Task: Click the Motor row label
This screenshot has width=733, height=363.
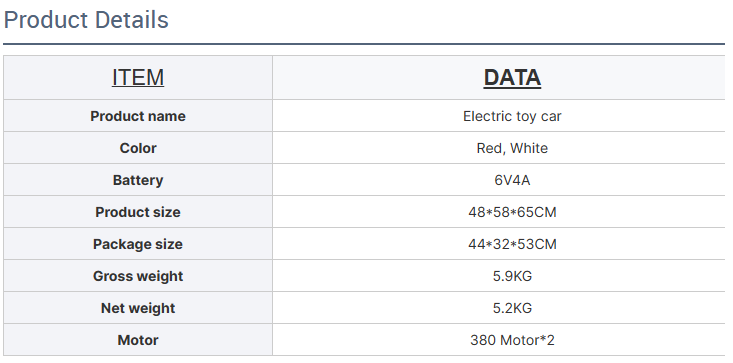Action: [138, 340]
